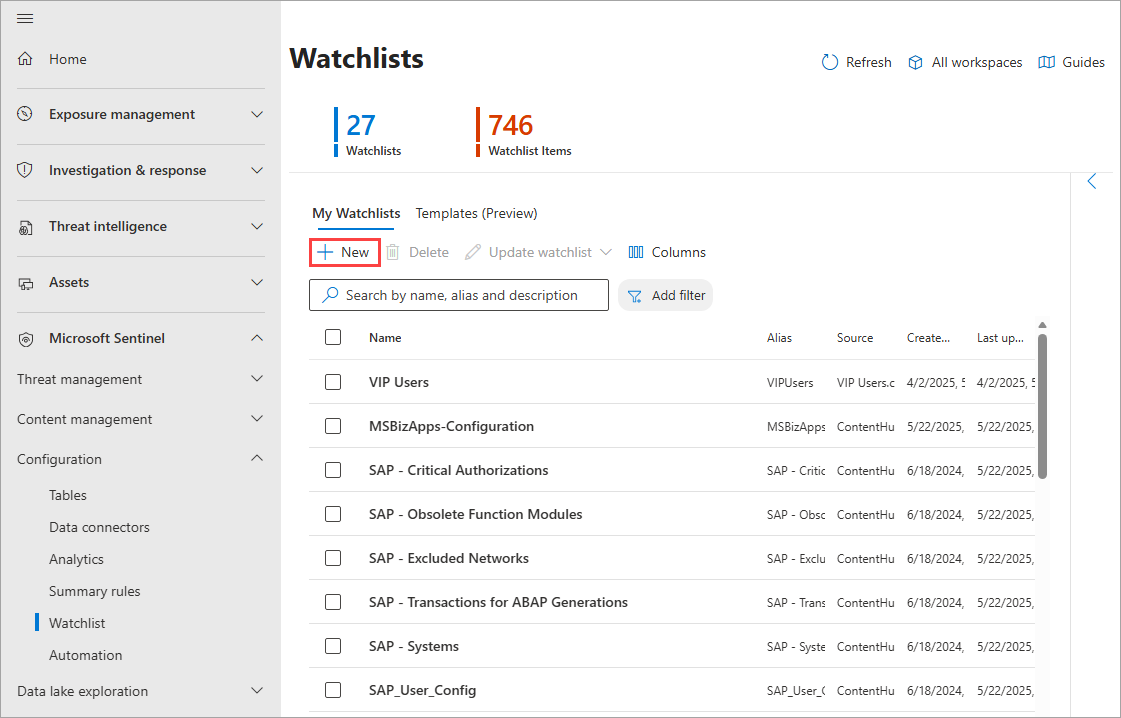The height and width of the screenshot is (718, 1121).
Task: Switch to the My Watchlists tab
Action: pyautogui.click(x=356, y=213)
